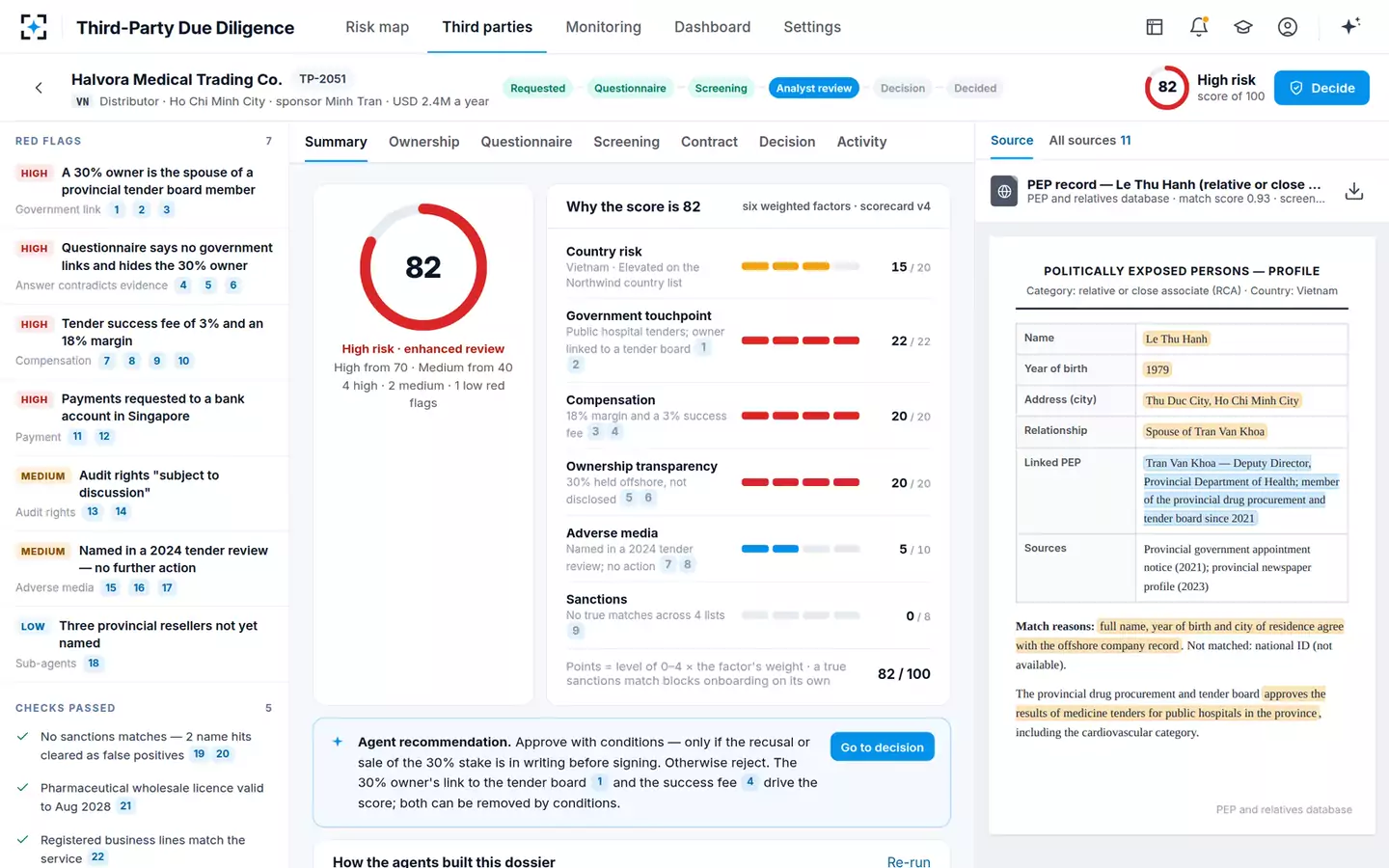1389x868 pixels.
Task: Open the Singapore bank account red flag
Action: pos(145,417)
